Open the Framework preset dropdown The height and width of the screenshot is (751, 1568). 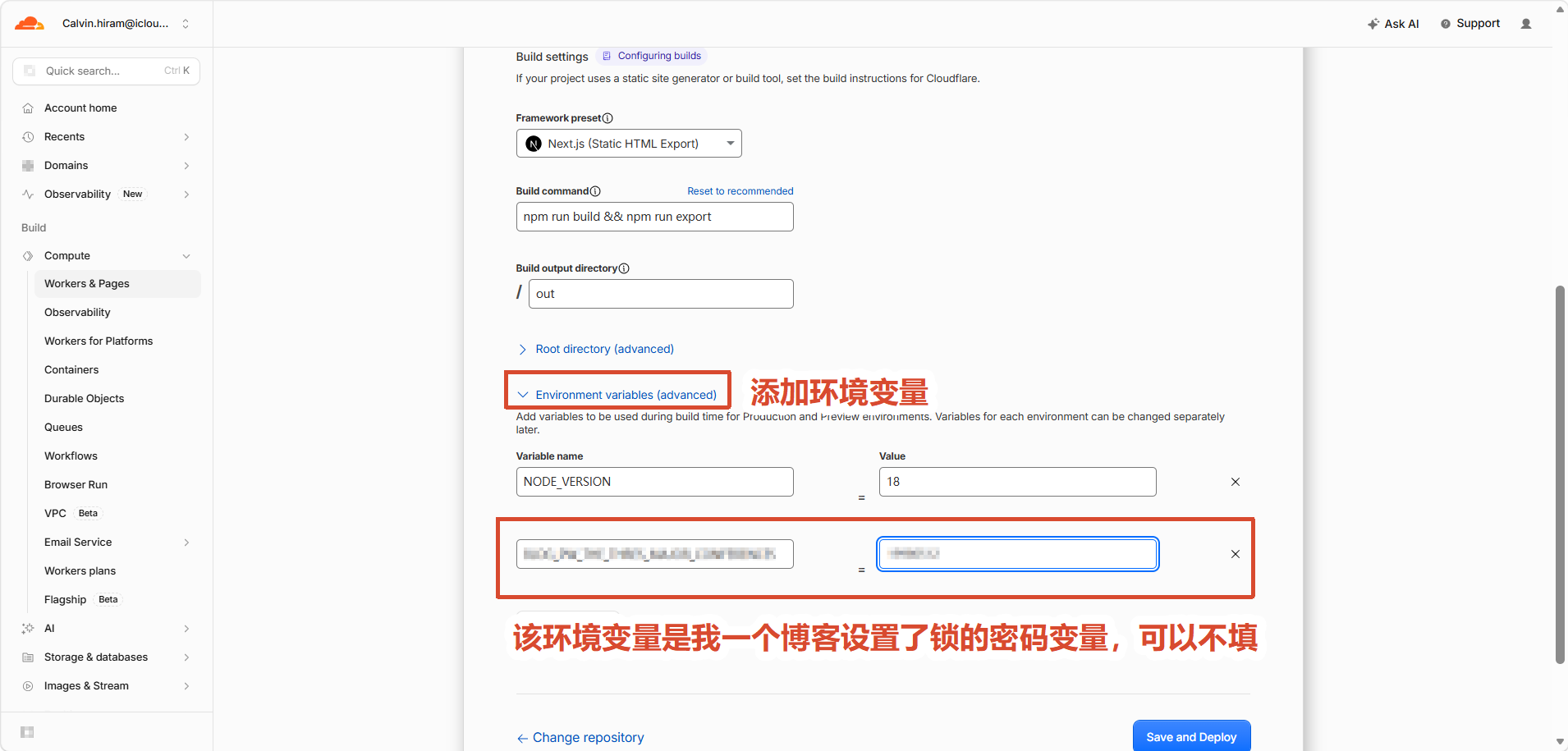pos(629,144)
